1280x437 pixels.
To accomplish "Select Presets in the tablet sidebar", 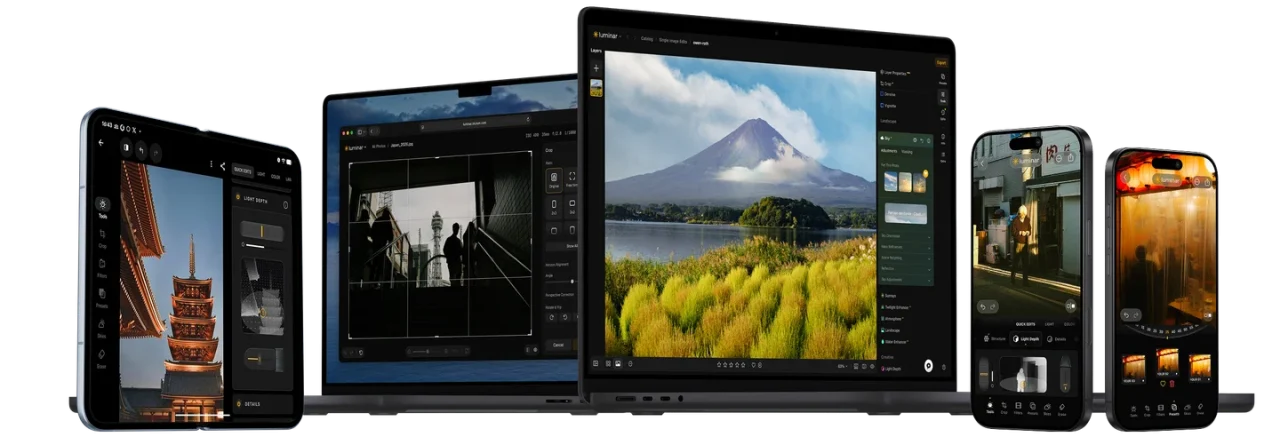I will pyautogui.click(x=102, y=298).
